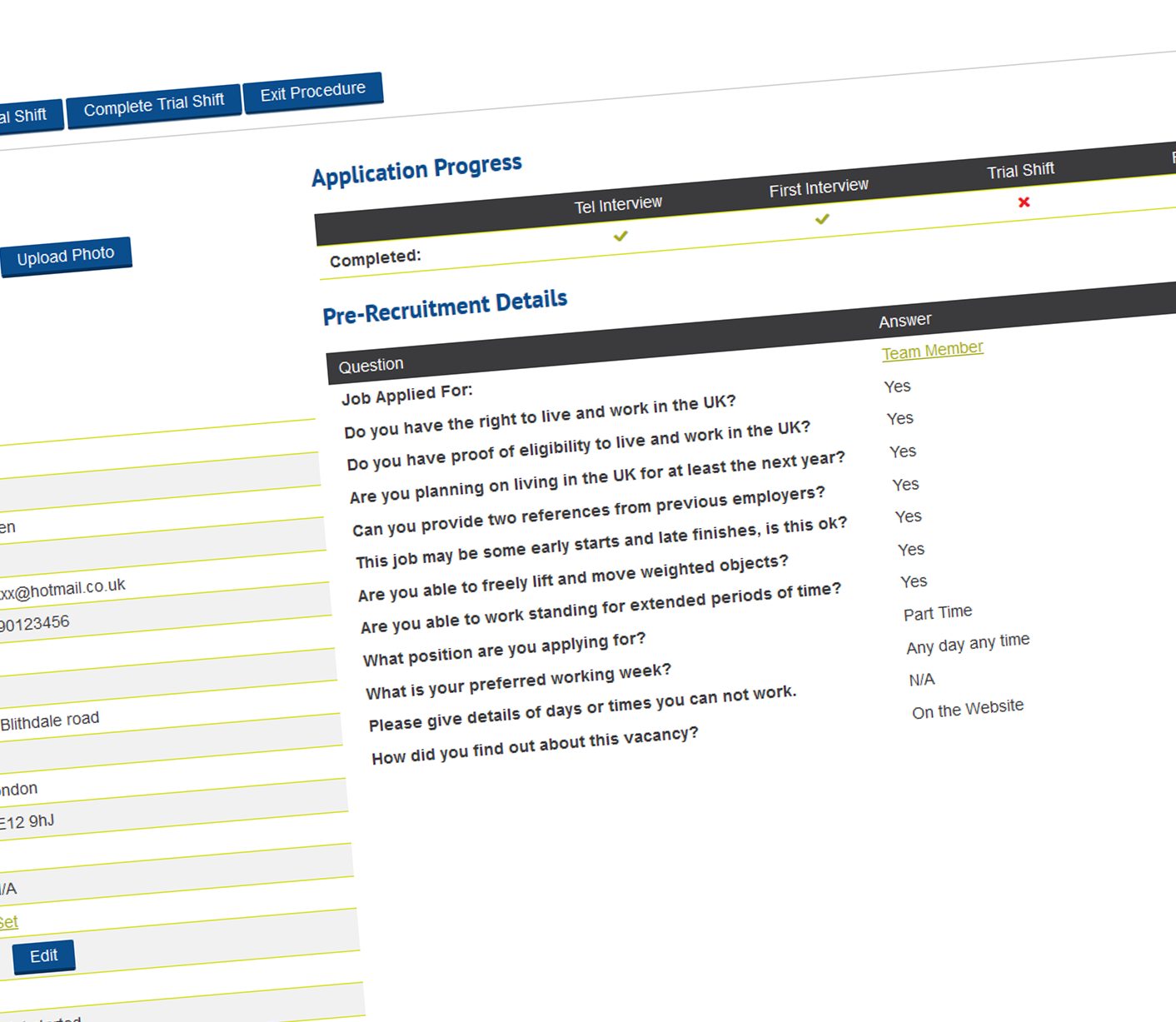The height and width of the screenshot is (1022, 1176).
Task: Click the Complete Trial Shift button
Action: coord(153,106)
